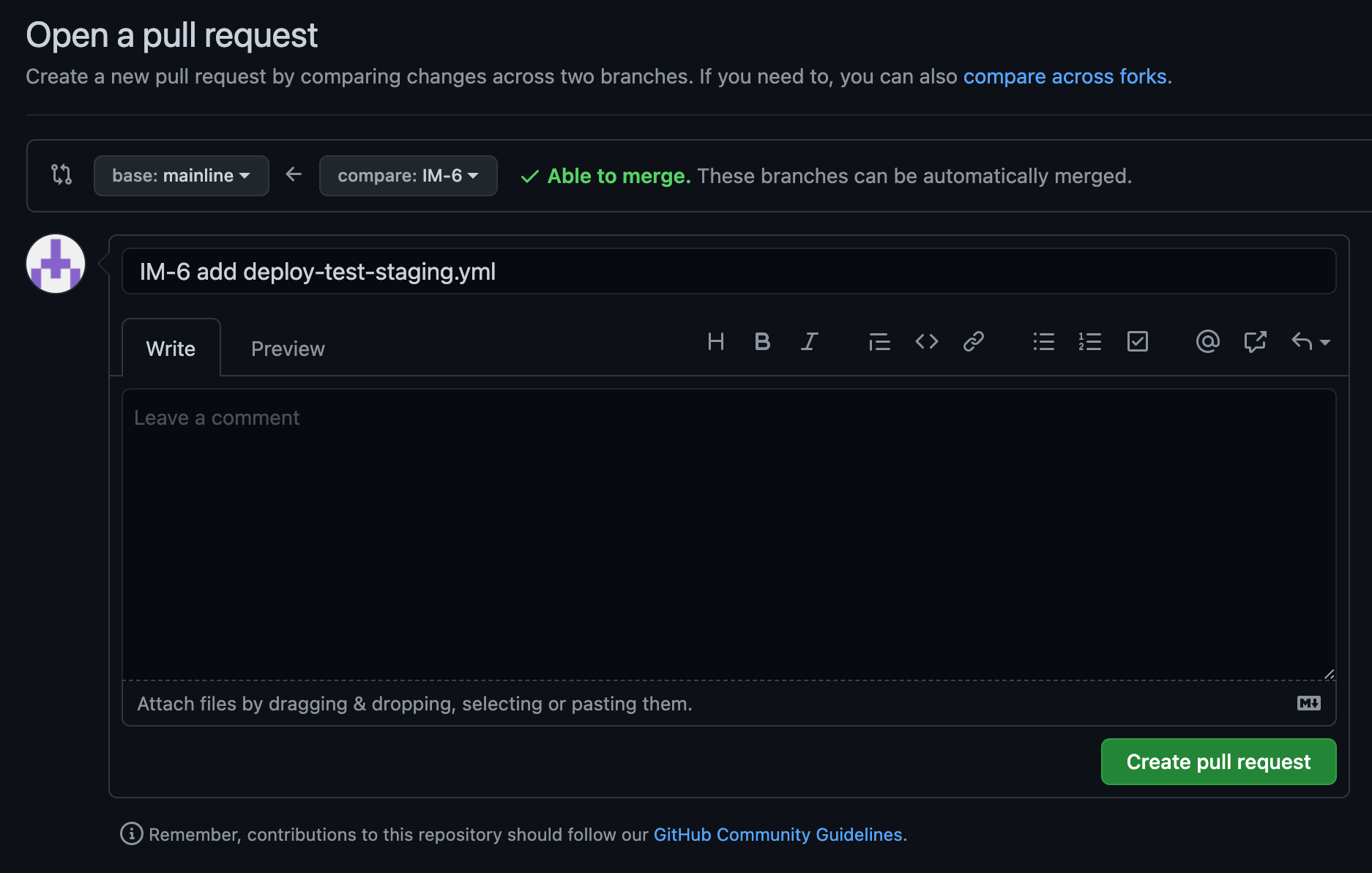Open the GitHub Community Guidelines link
This screenshot has height=873, width=1372.
(x=778, y=834)
